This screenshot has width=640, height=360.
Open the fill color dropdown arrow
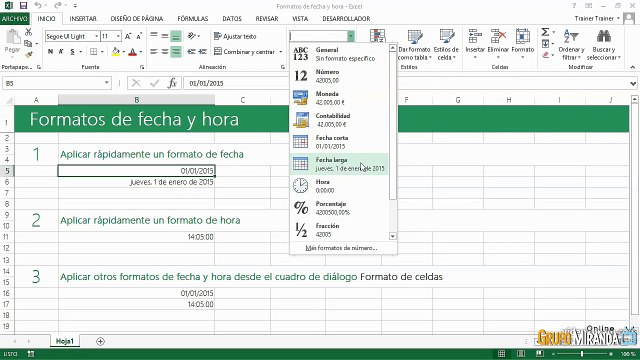coord(124,52)
